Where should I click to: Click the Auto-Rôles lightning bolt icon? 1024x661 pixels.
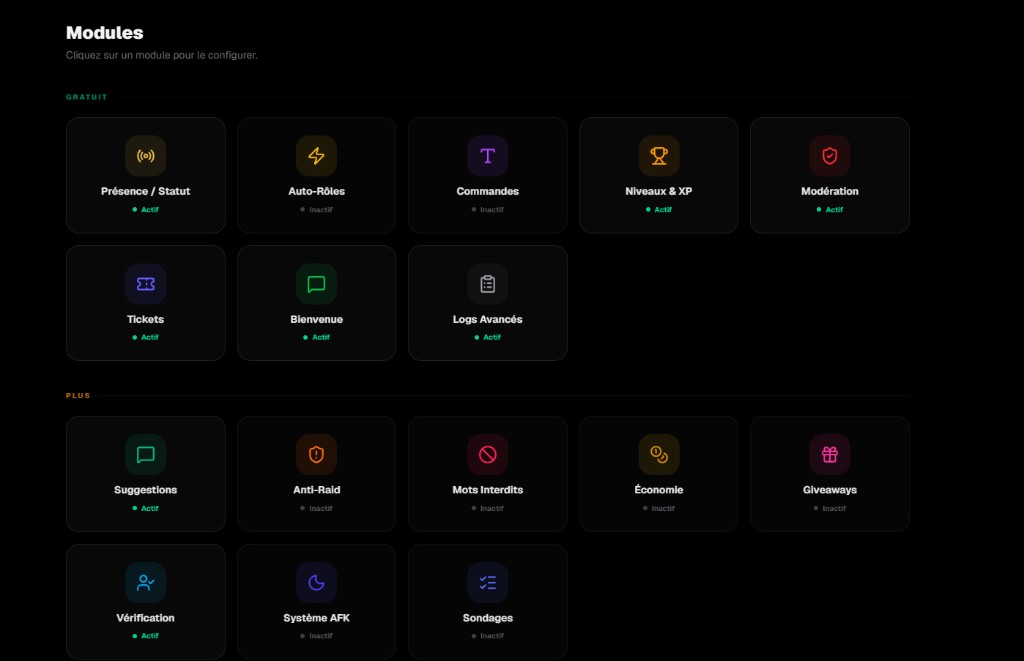[317, 156]
